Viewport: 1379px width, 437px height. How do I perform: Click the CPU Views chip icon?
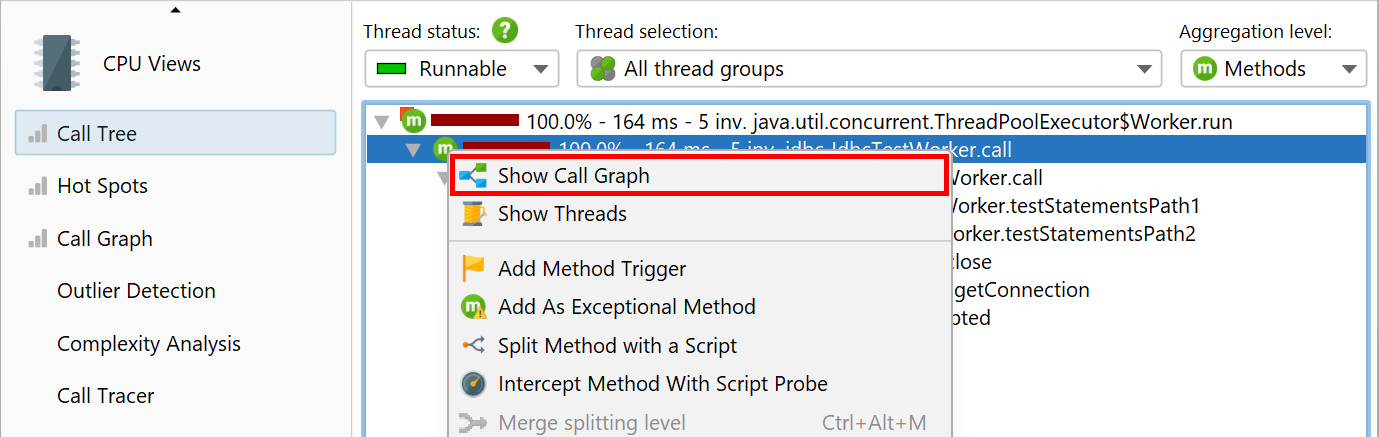[x=57, y=64]
